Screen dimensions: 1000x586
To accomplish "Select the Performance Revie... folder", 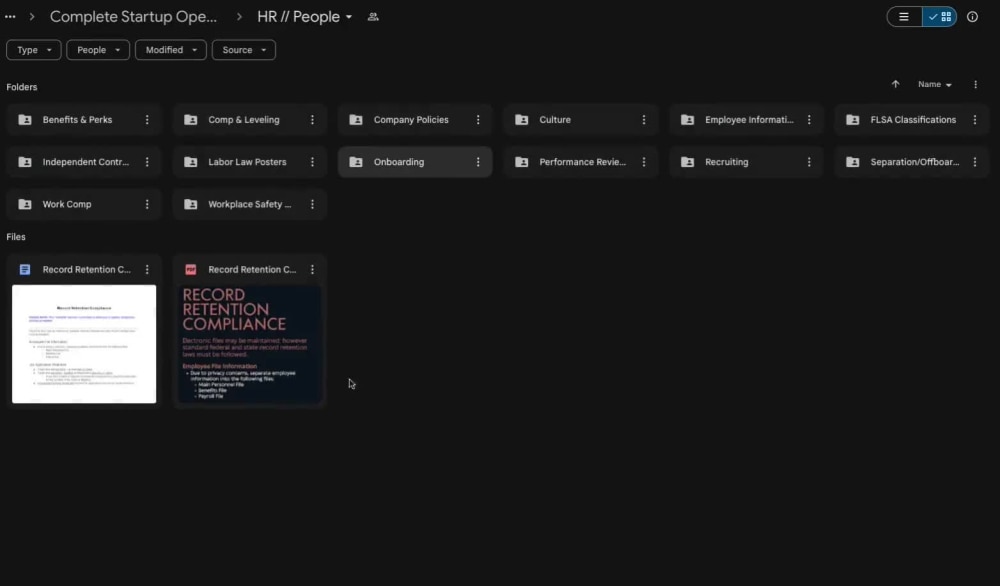I will (582, 162).
